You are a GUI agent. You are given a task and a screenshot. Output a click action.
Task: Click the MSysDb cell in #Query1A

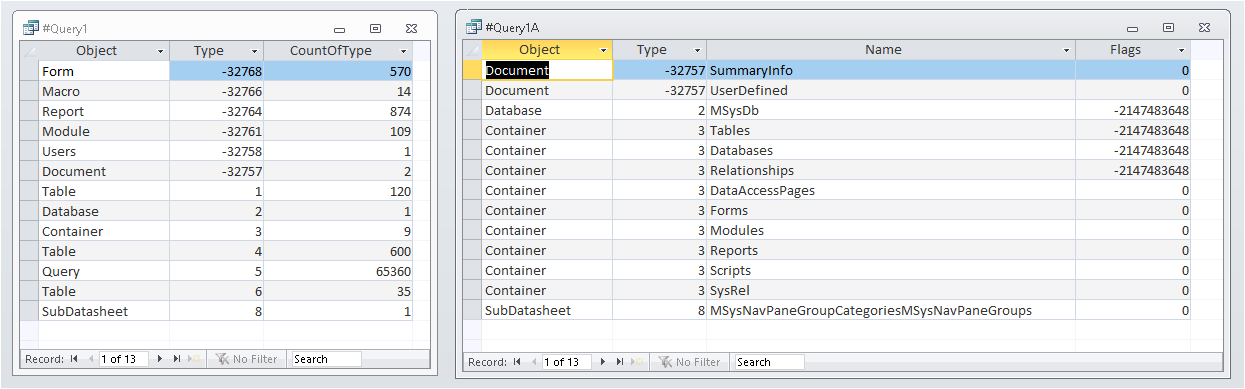click(x=891, y=110)
